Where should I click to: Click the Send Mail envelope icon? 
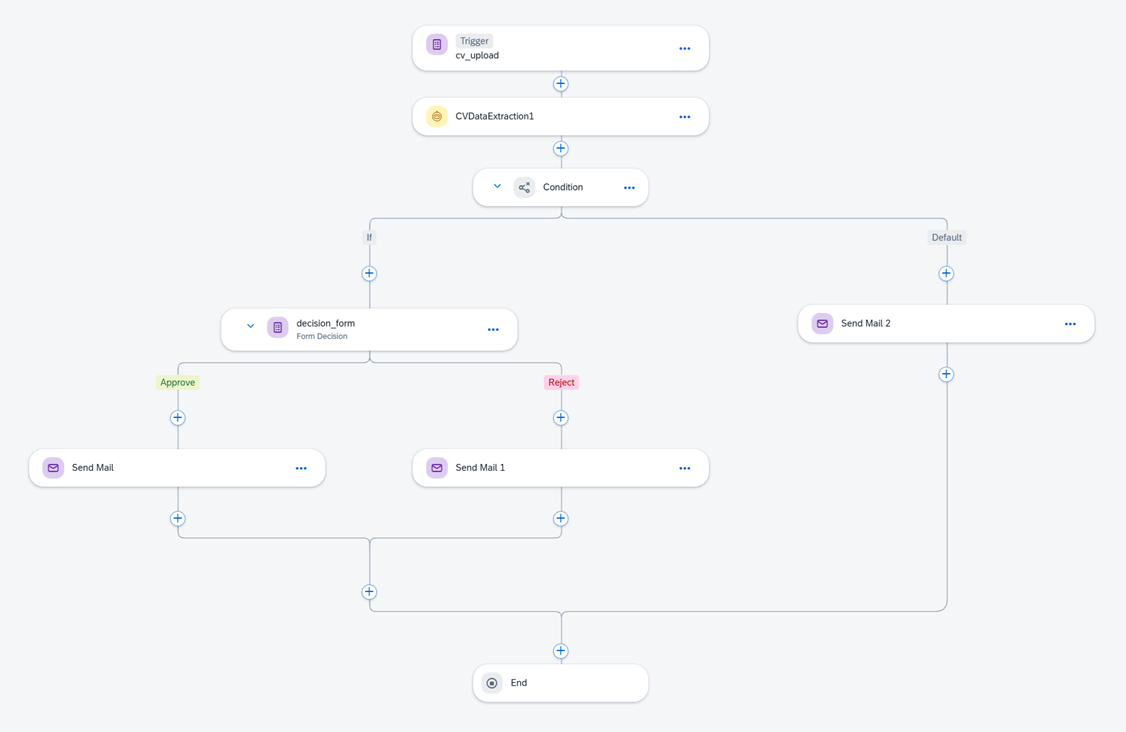coord(53,468)
